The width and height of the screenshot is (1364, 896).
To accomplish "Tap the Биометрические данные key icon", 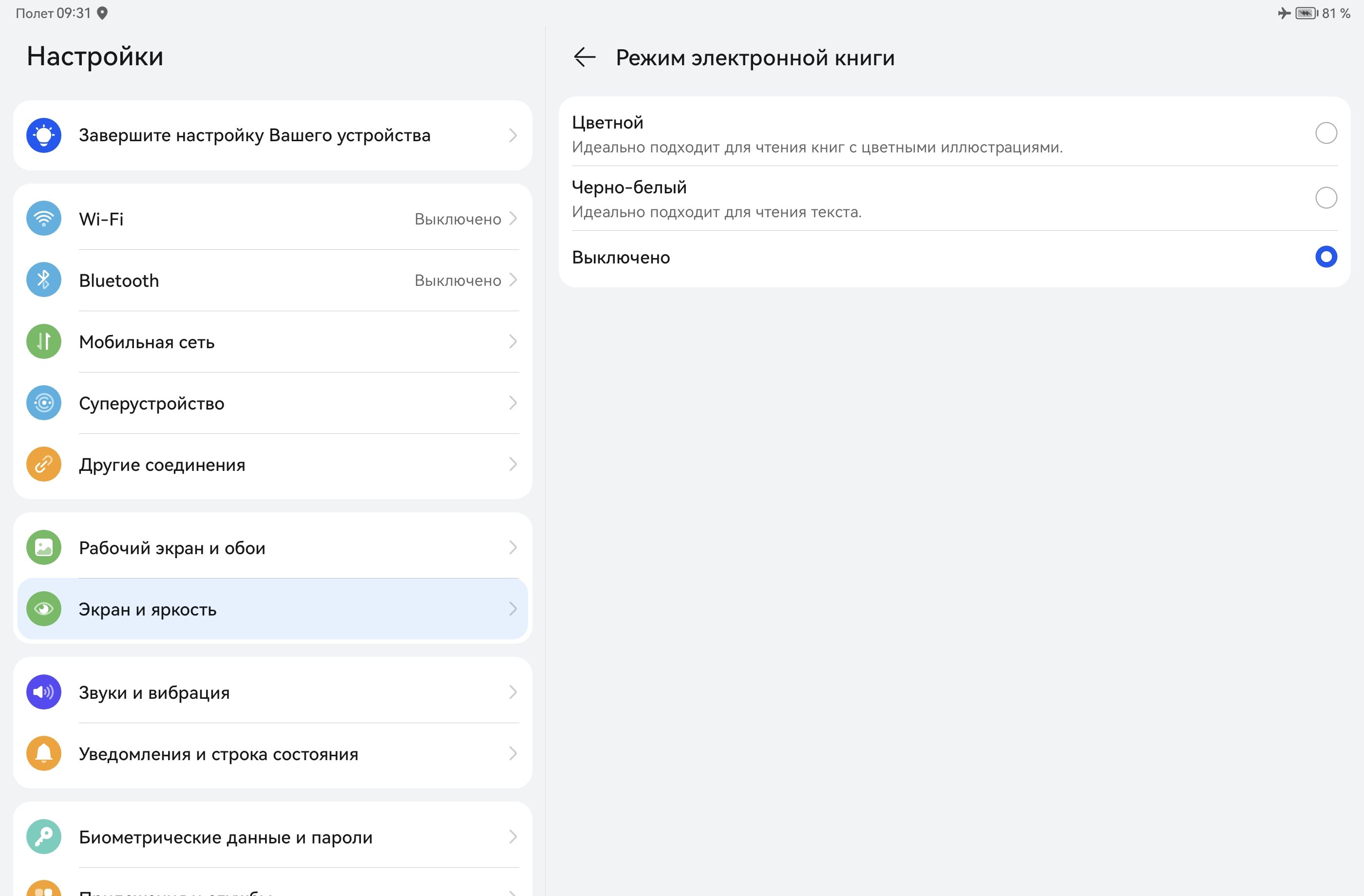I will point(43,837).
